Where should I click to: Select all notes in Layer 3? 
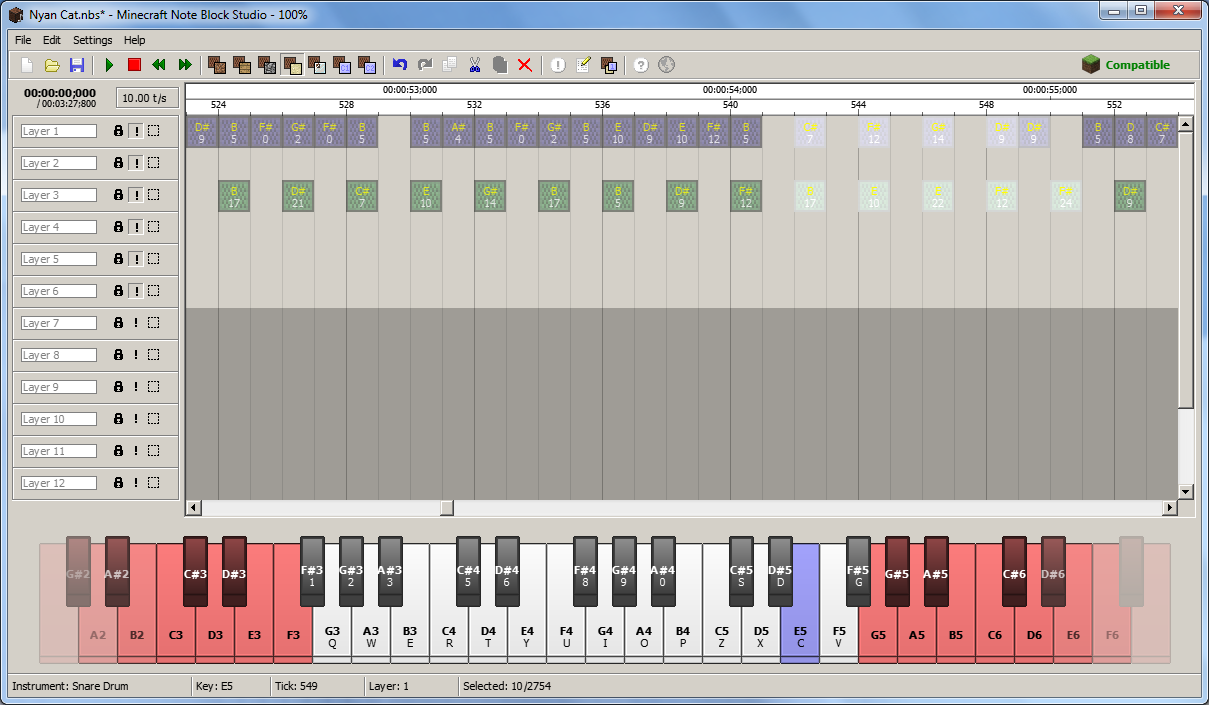click(153, 195)
